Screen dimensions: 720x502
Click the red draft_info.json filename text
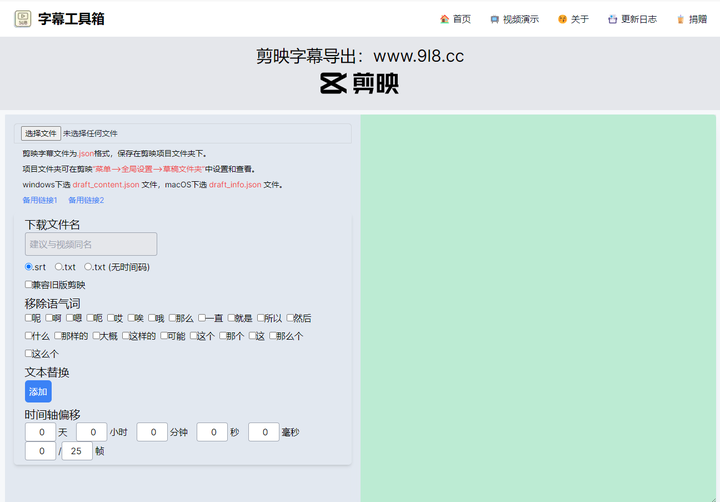tap(235, 185)
